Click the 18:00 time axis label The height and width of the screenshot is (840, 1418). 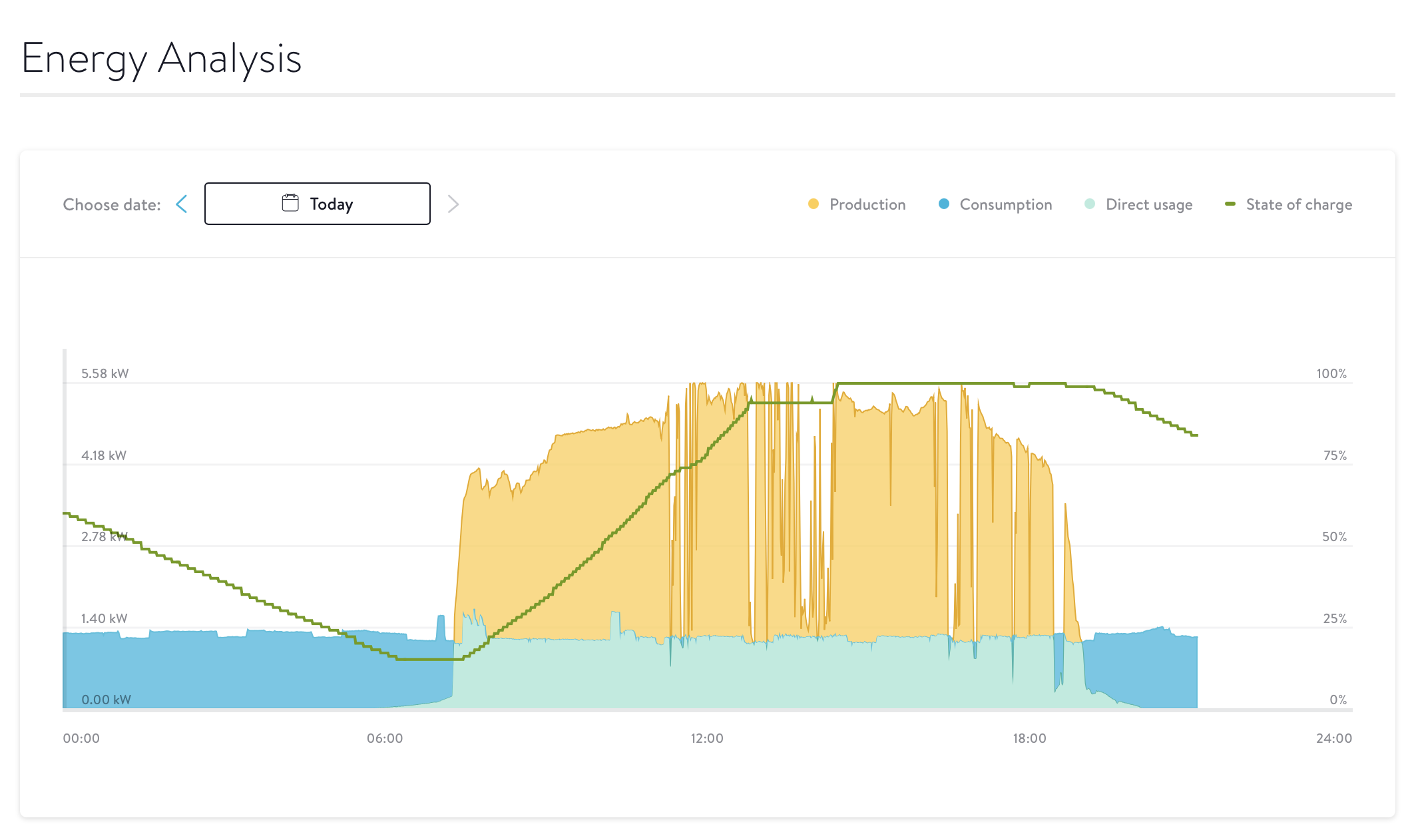[1029, 738]
